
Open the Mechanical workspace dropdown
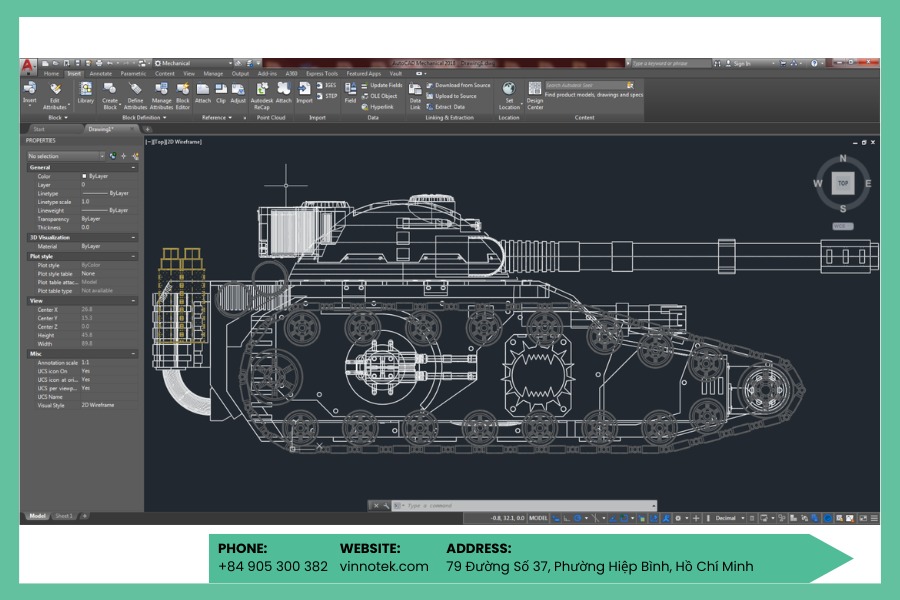click(x=193, y=63)
